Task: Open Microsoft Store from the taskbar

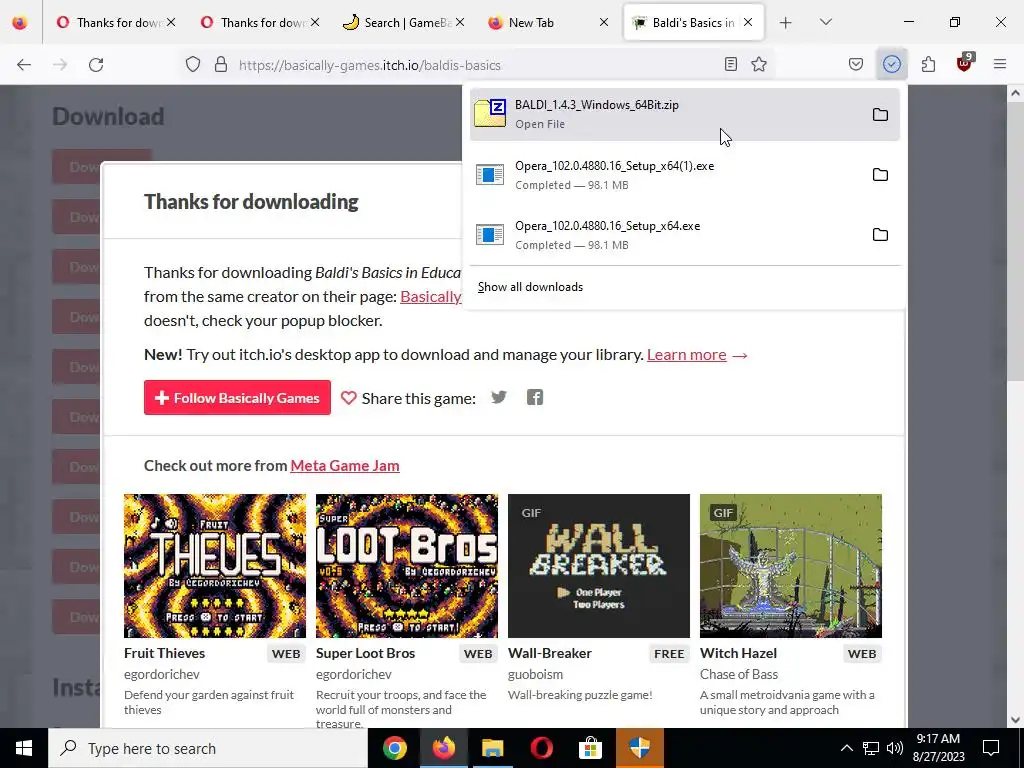Action: click(590, 748)
